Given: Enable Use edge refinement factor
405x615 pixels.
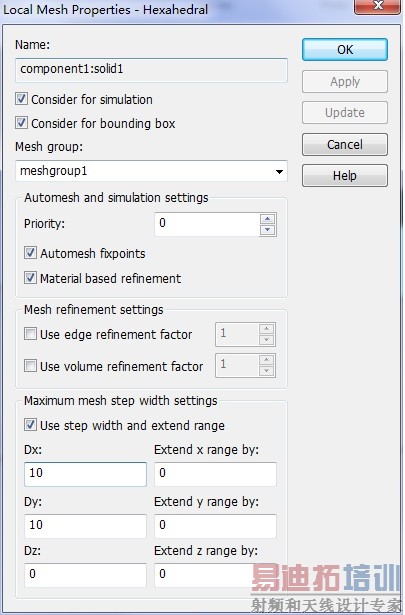Looking at the screenshot, I should pyautogui.click(x=31, y=334).
